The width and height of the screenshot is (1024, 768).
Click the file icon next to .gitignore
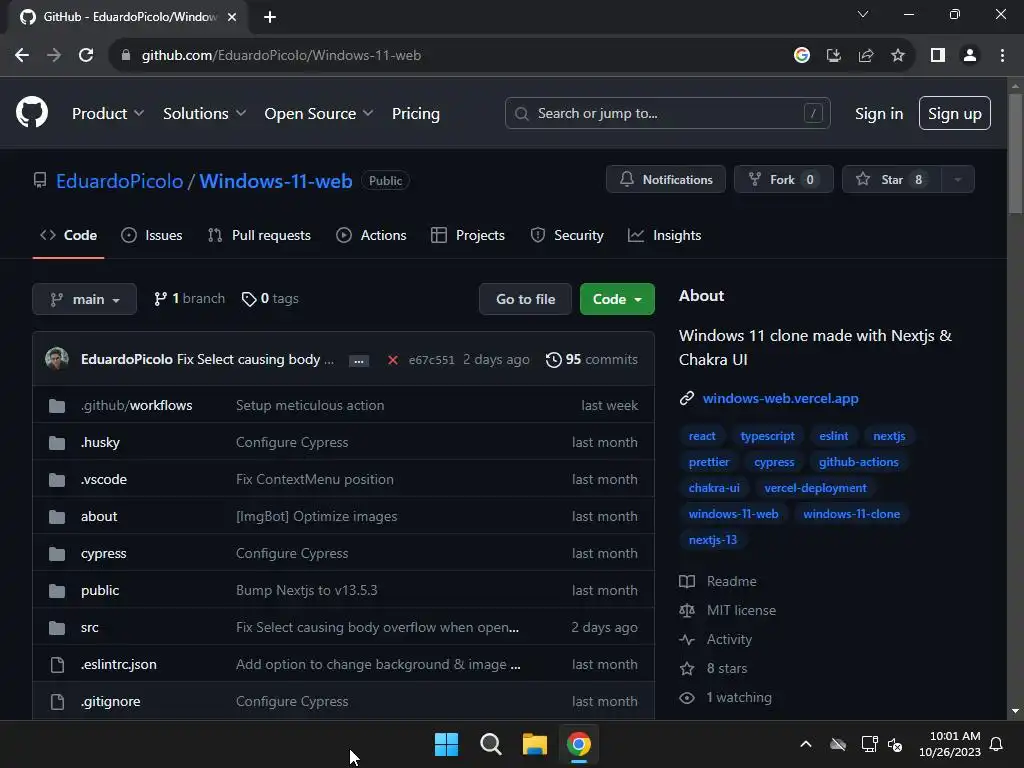tap(57, 701)
